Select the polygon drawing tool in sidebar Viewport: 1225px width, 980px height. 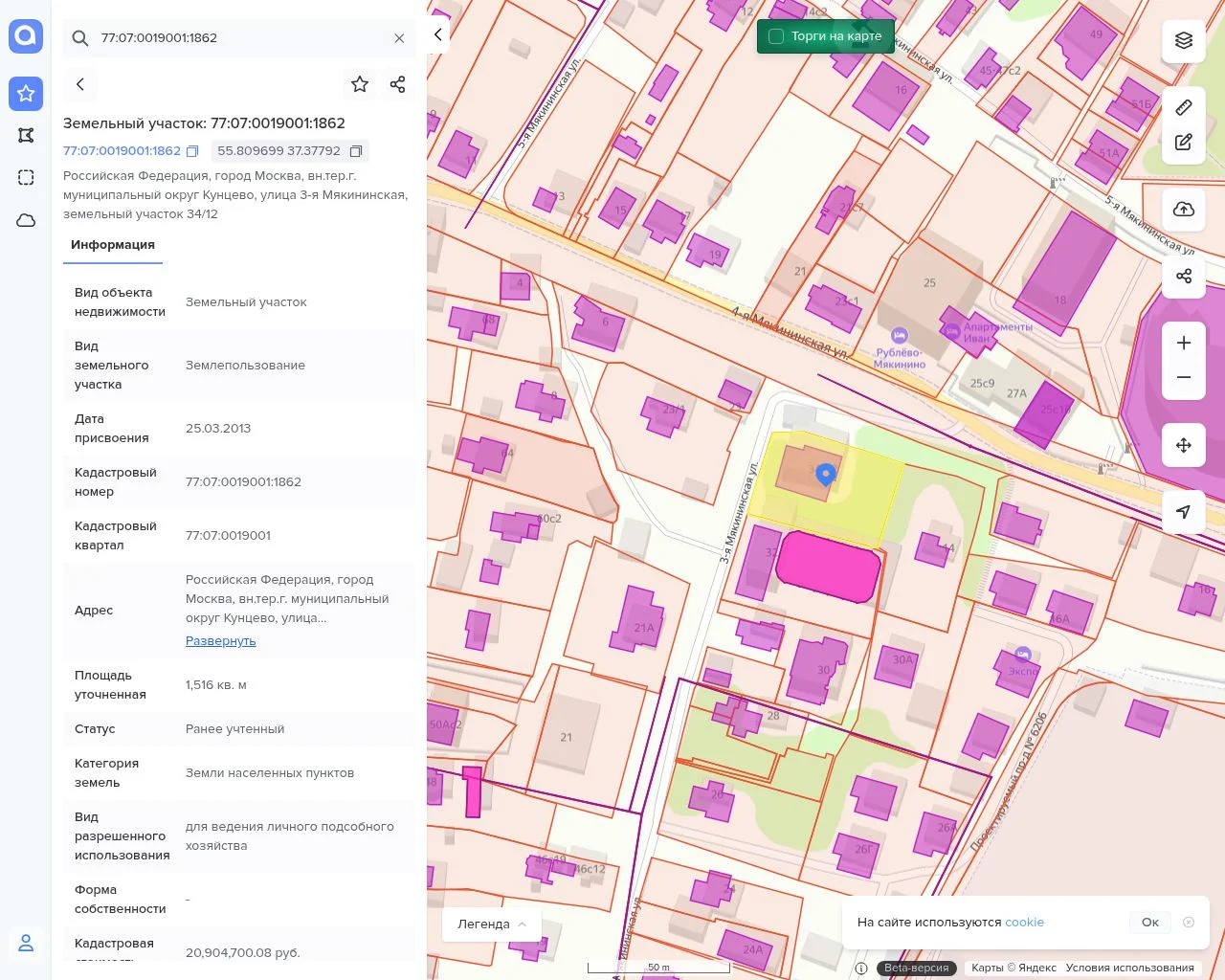coord(26,135)
